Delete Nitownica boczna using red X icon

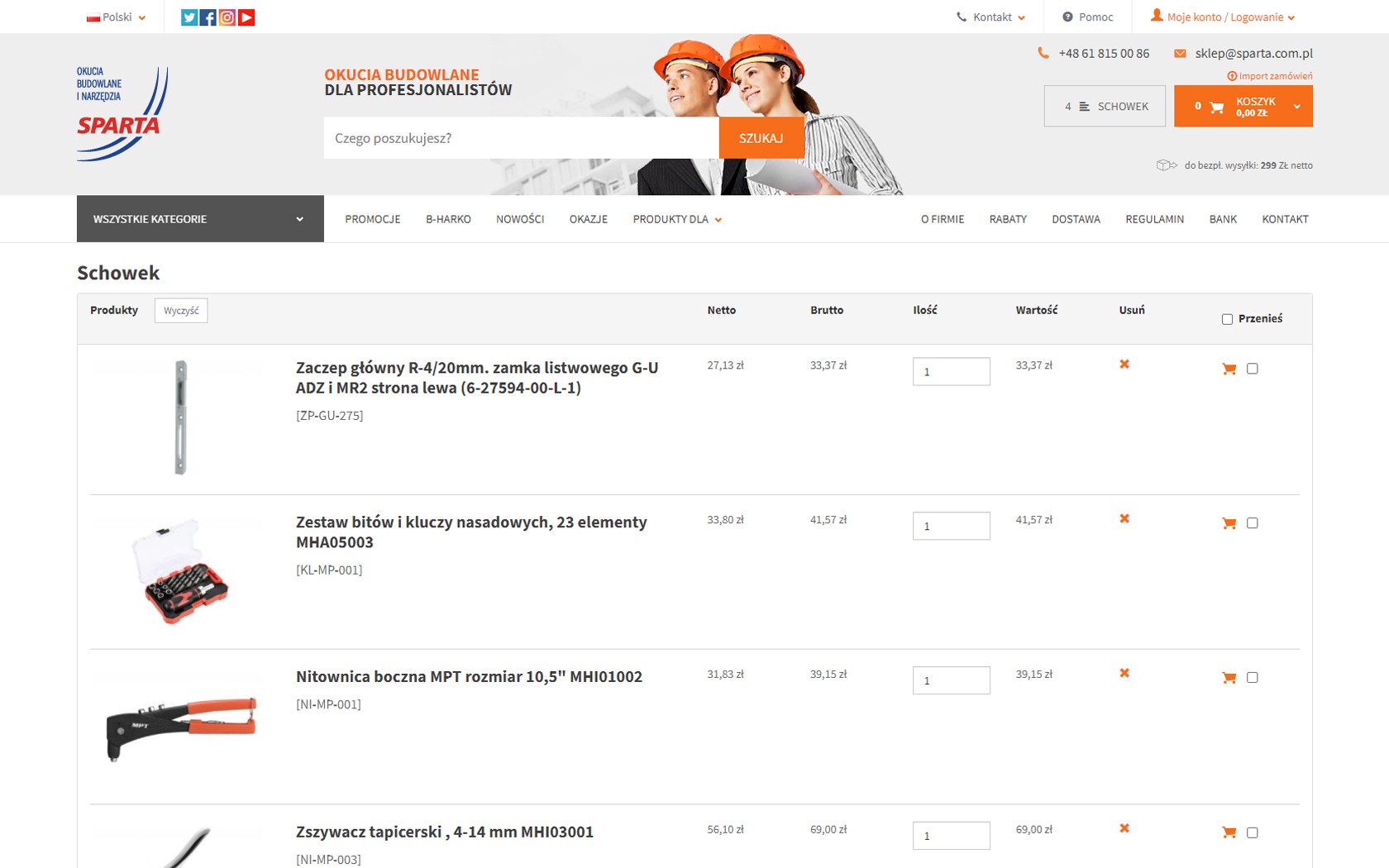point(1124,674)
